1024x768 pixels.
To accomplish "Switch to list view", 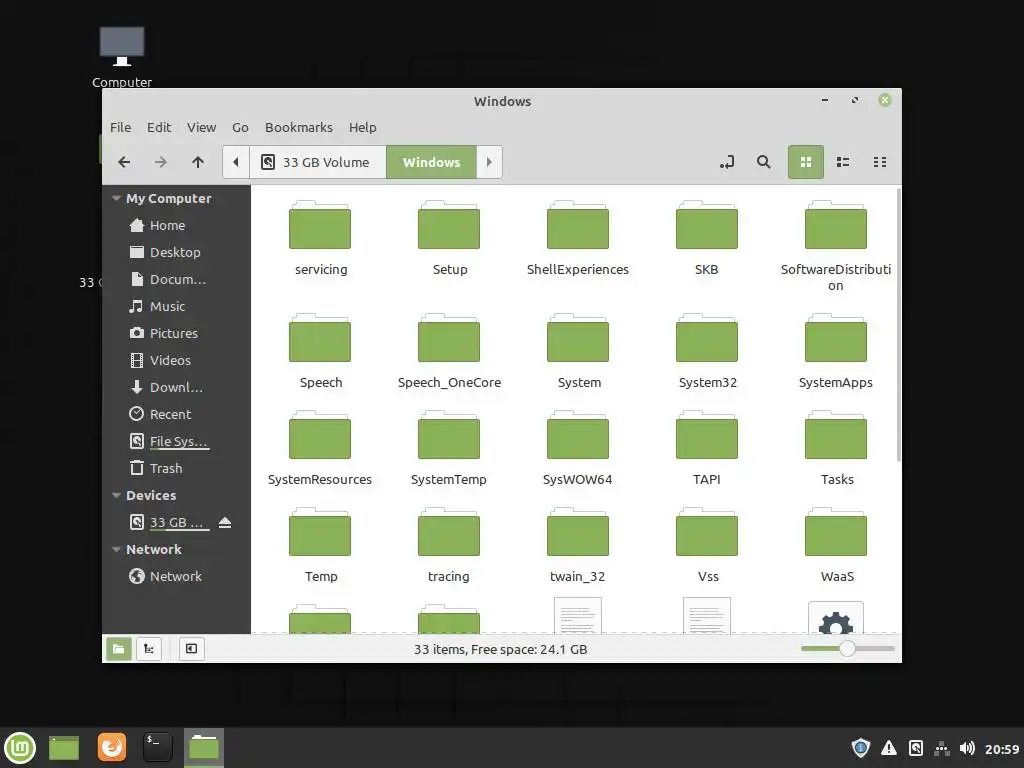I will point(843,162).
